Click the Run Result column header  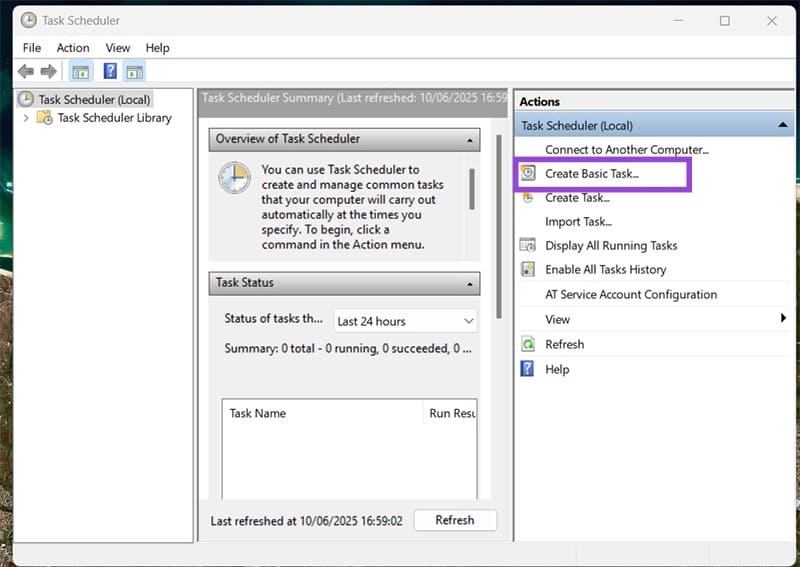click(450, 413)
